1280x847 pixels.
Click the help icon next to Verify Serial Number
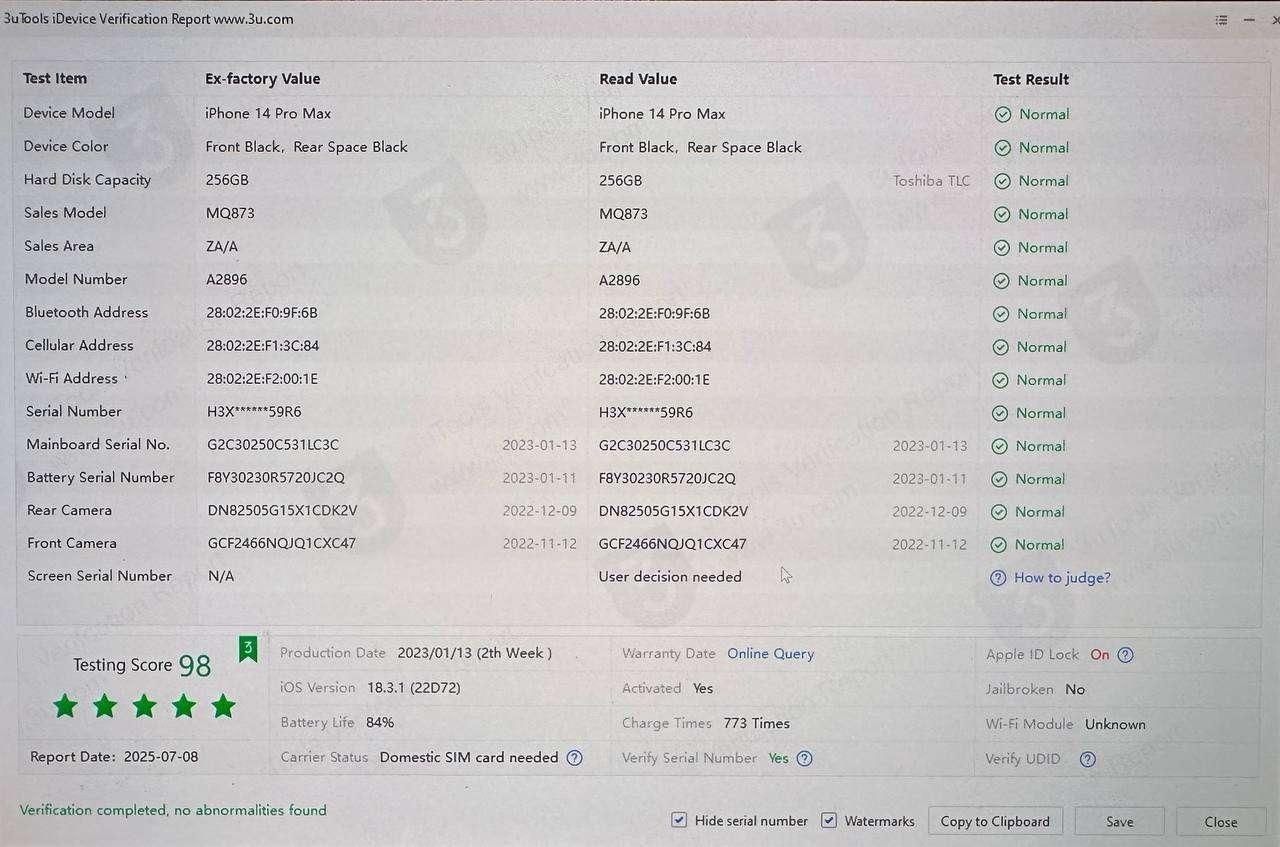coord(804,759)
